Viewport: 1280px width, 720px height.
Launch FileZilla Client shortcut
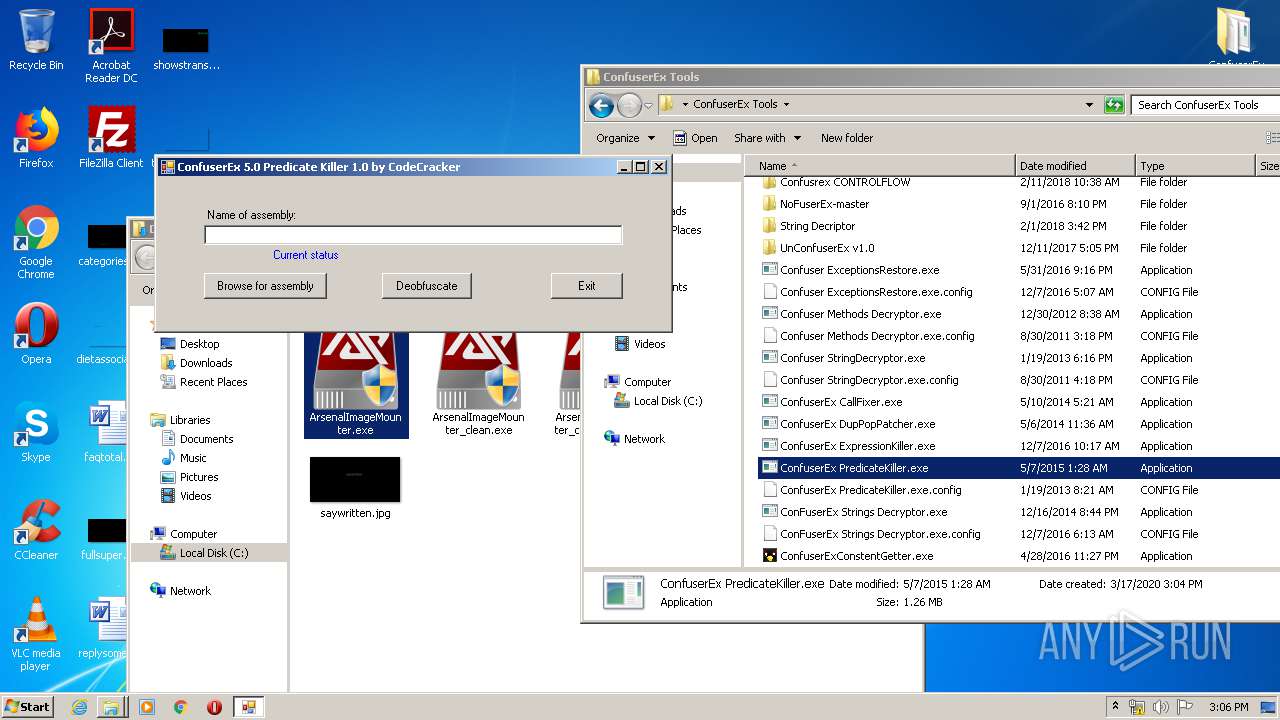point(111,137)
